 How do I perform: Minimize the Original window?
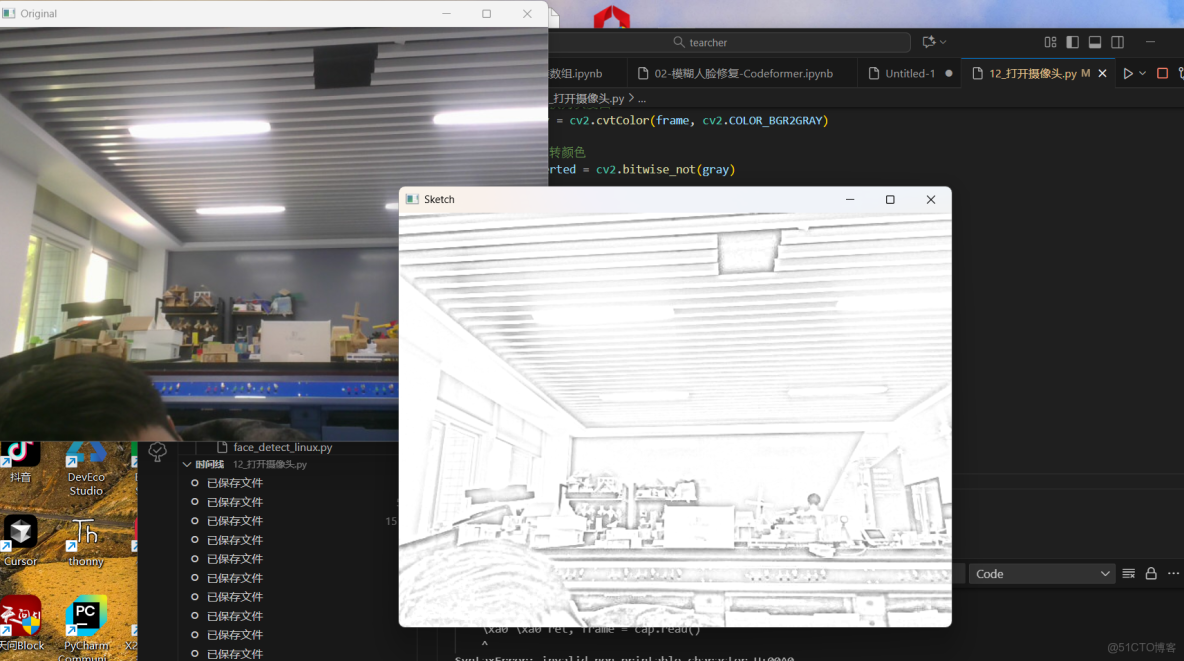pos(446,14)
